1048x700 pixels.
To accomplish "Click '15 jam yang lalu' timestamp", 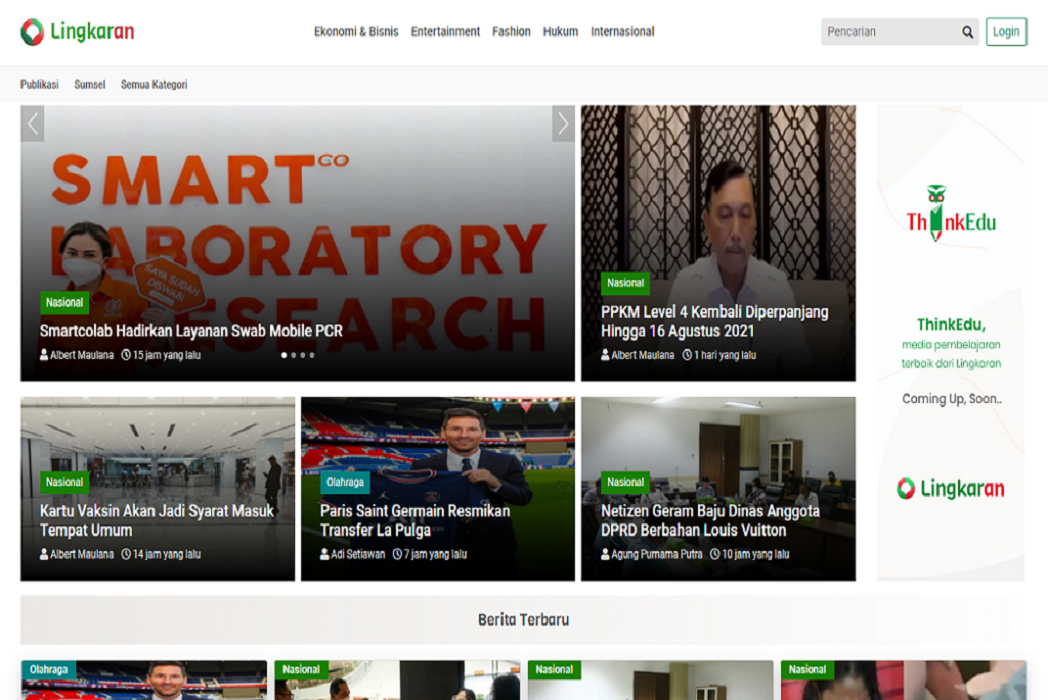I will [161, 355].
